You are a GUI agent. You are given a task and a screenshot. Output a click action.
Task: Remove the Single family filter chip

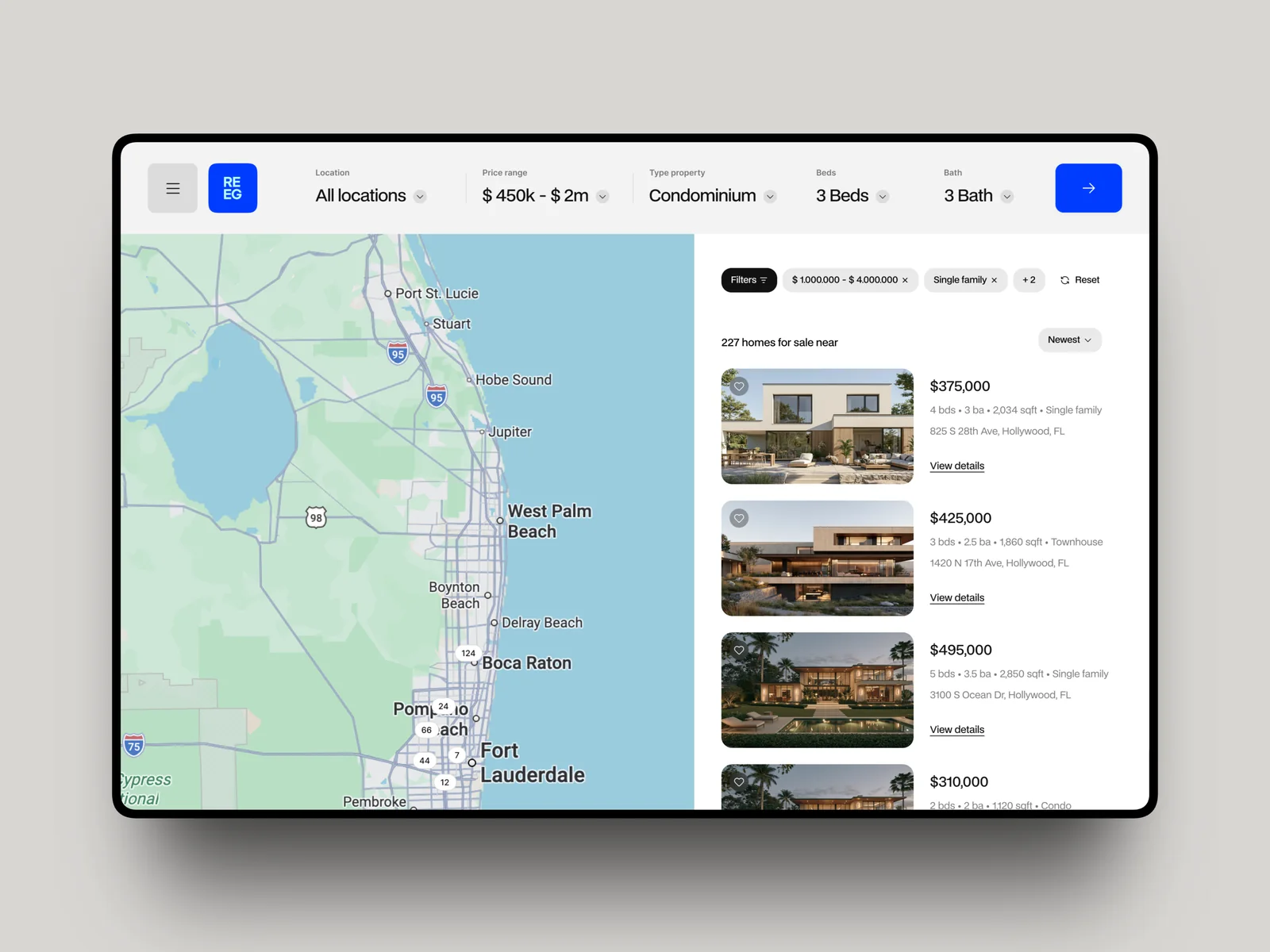[x=994, y=280]
